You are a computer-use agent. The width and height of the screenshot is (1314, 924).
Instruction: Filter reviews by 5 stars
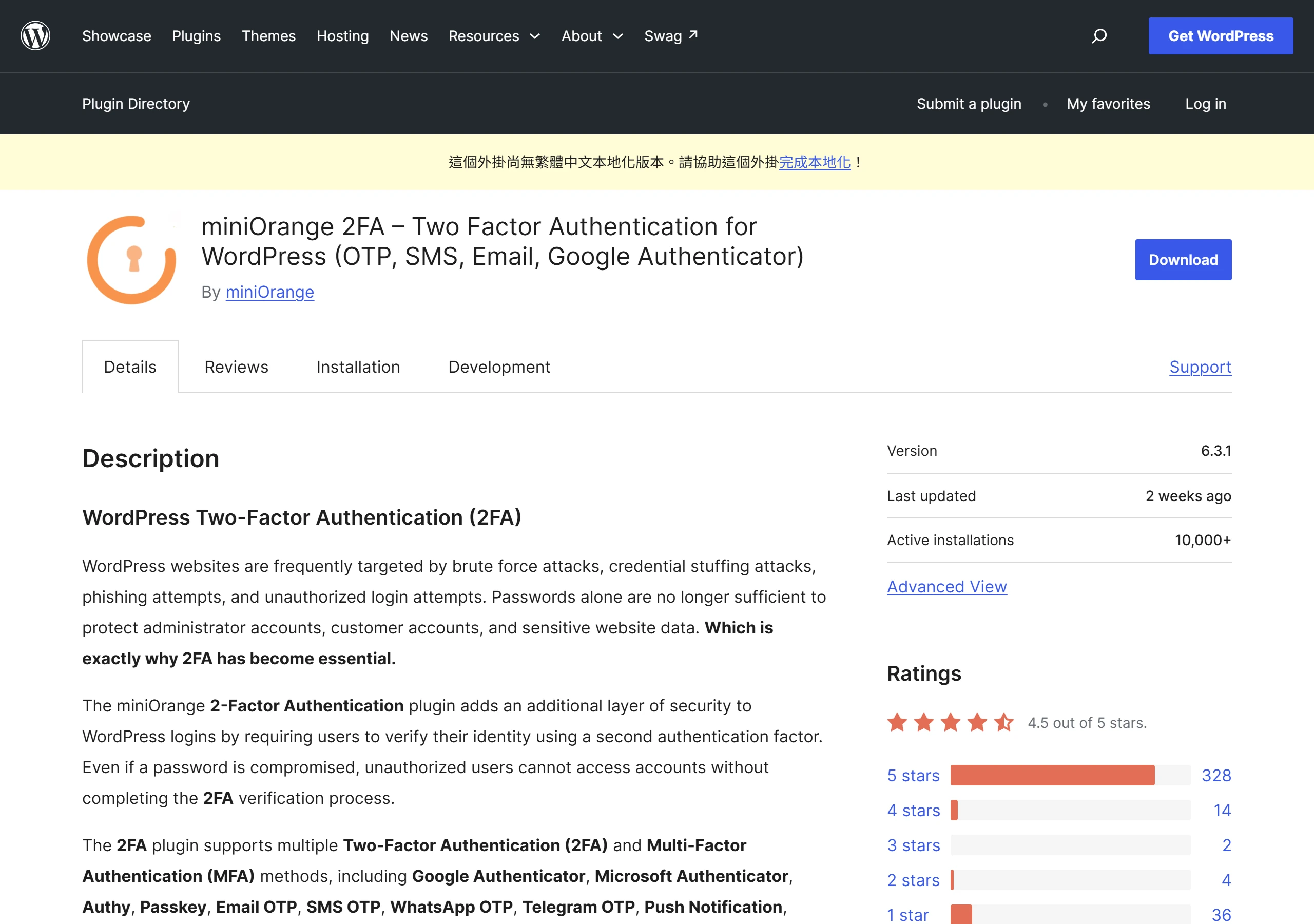point(914,775)
